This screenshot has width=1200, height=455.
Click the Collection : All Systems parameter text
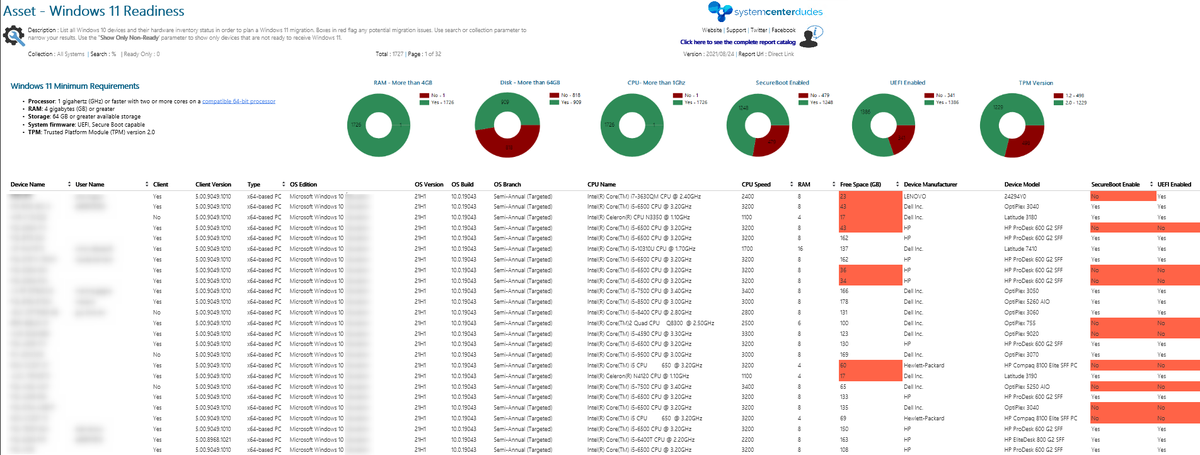click(x=57, y=54)
